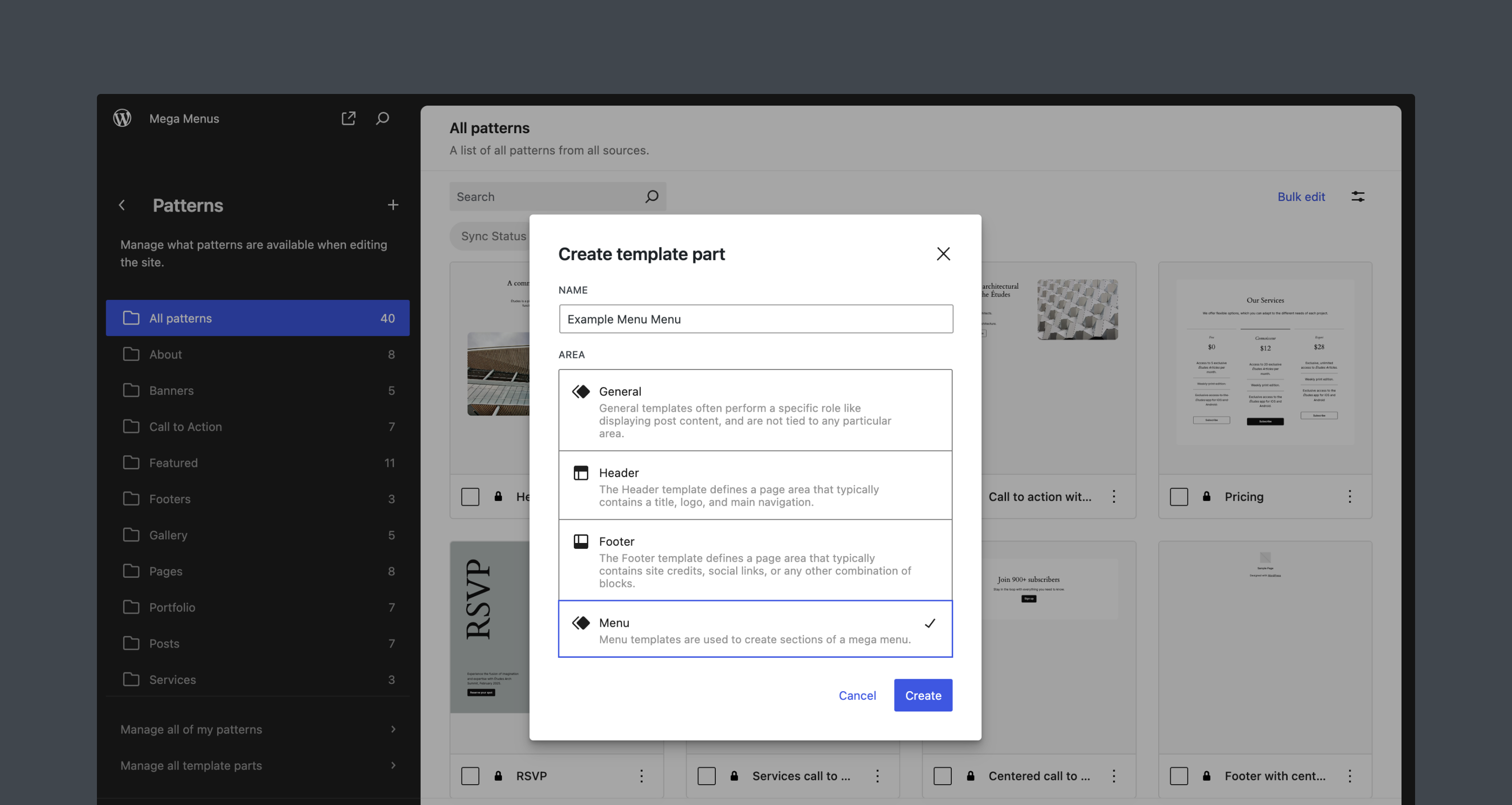Tick the checkbox for Footer with cent... pattern
Viewport: 1512px width, 805px height.
click(x=1179, y=775)
